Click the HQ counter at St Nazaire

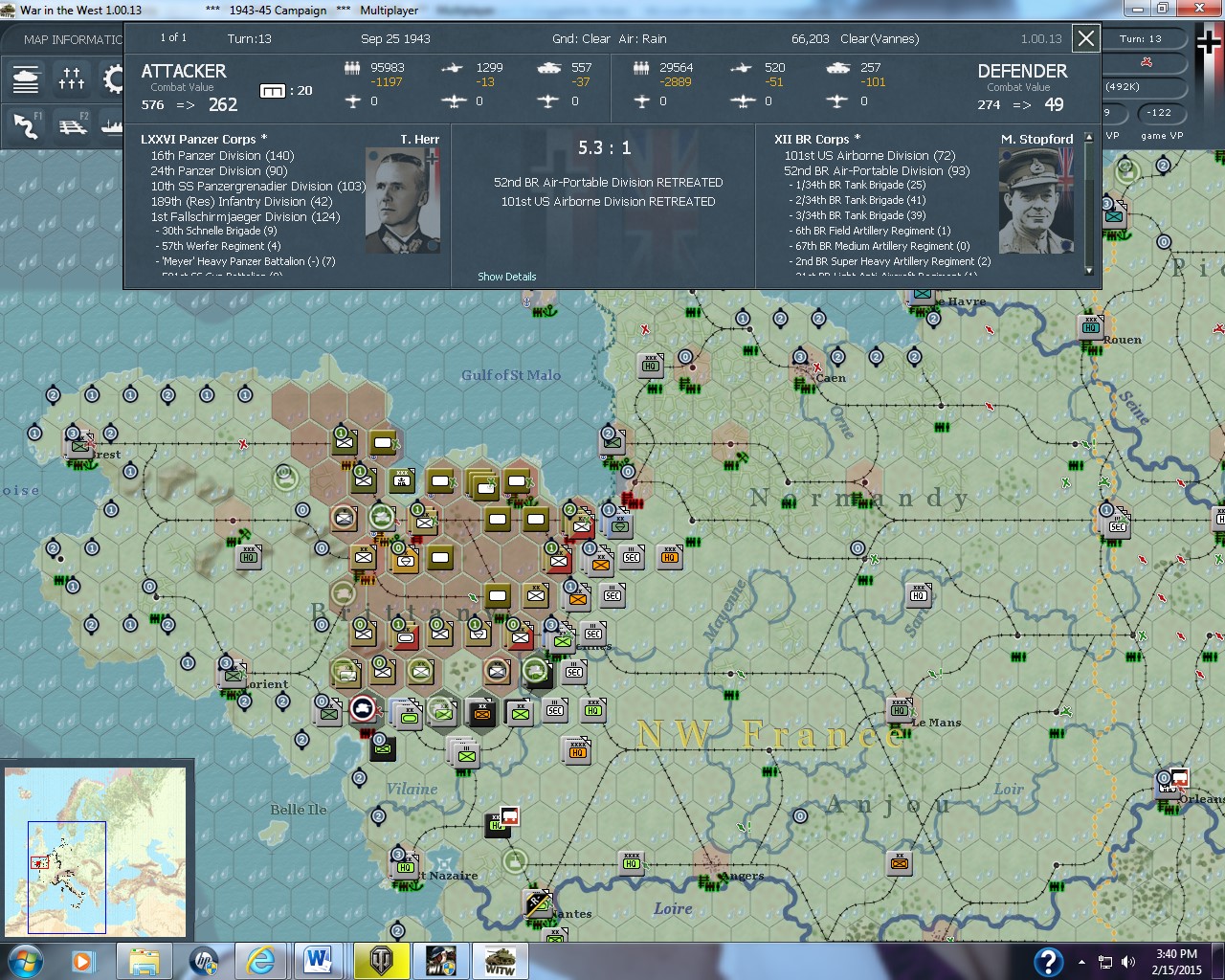pos(405,867)
